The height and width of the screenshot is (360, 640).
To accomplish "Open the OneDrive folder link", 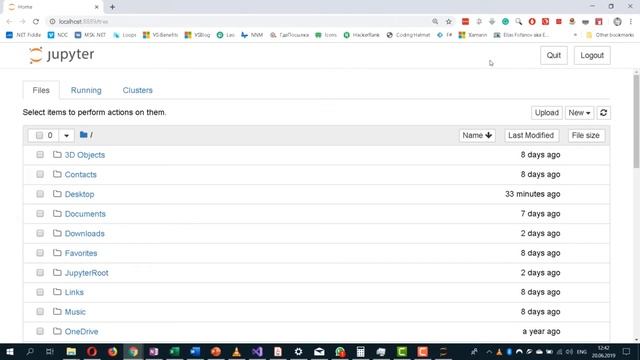I will click(x=81, y=331).
